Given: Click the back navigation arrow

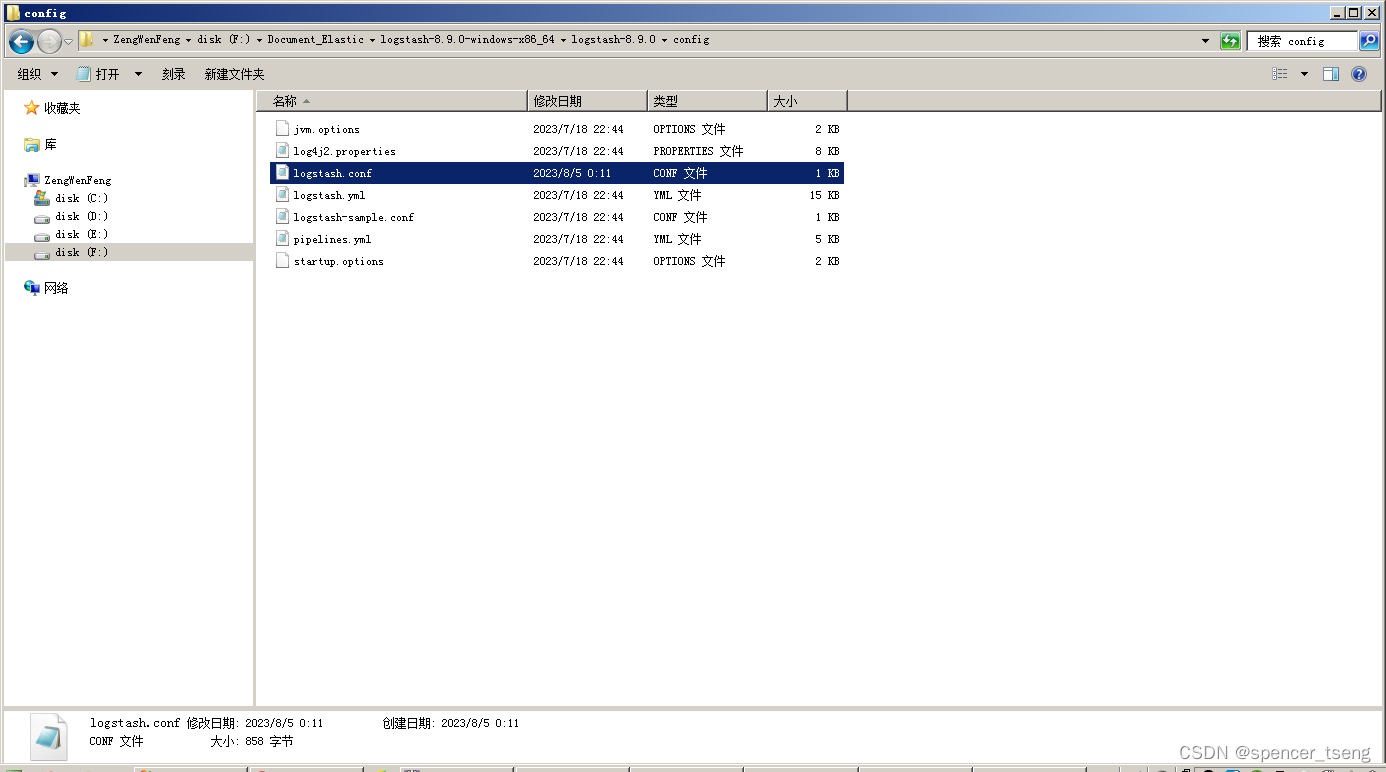Looking at the screenshot, I should click(20, 40).
